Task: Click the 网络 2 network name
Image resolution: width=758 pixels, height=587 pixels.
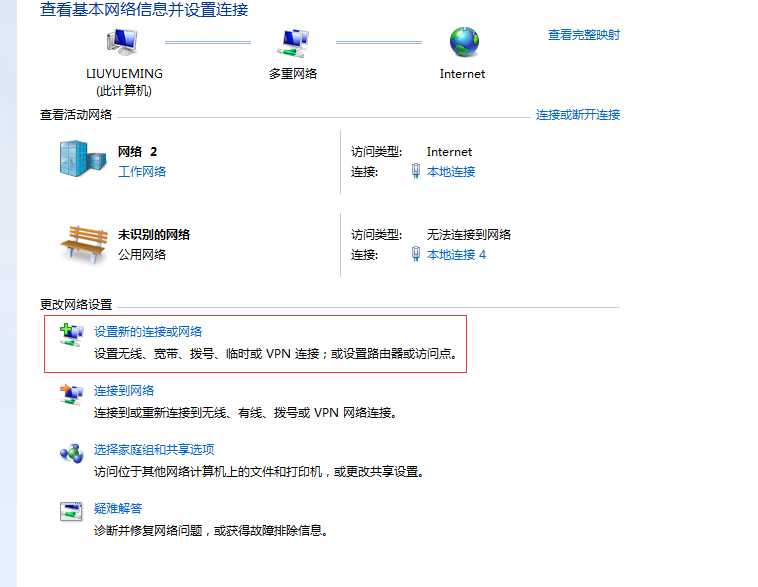Action: coord(137,151)
